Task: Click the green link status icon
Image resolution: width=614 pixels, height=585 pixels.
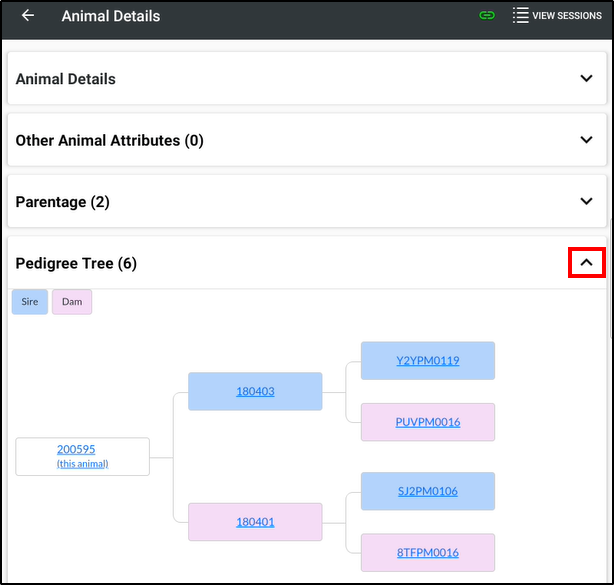Action: [487, 16]
